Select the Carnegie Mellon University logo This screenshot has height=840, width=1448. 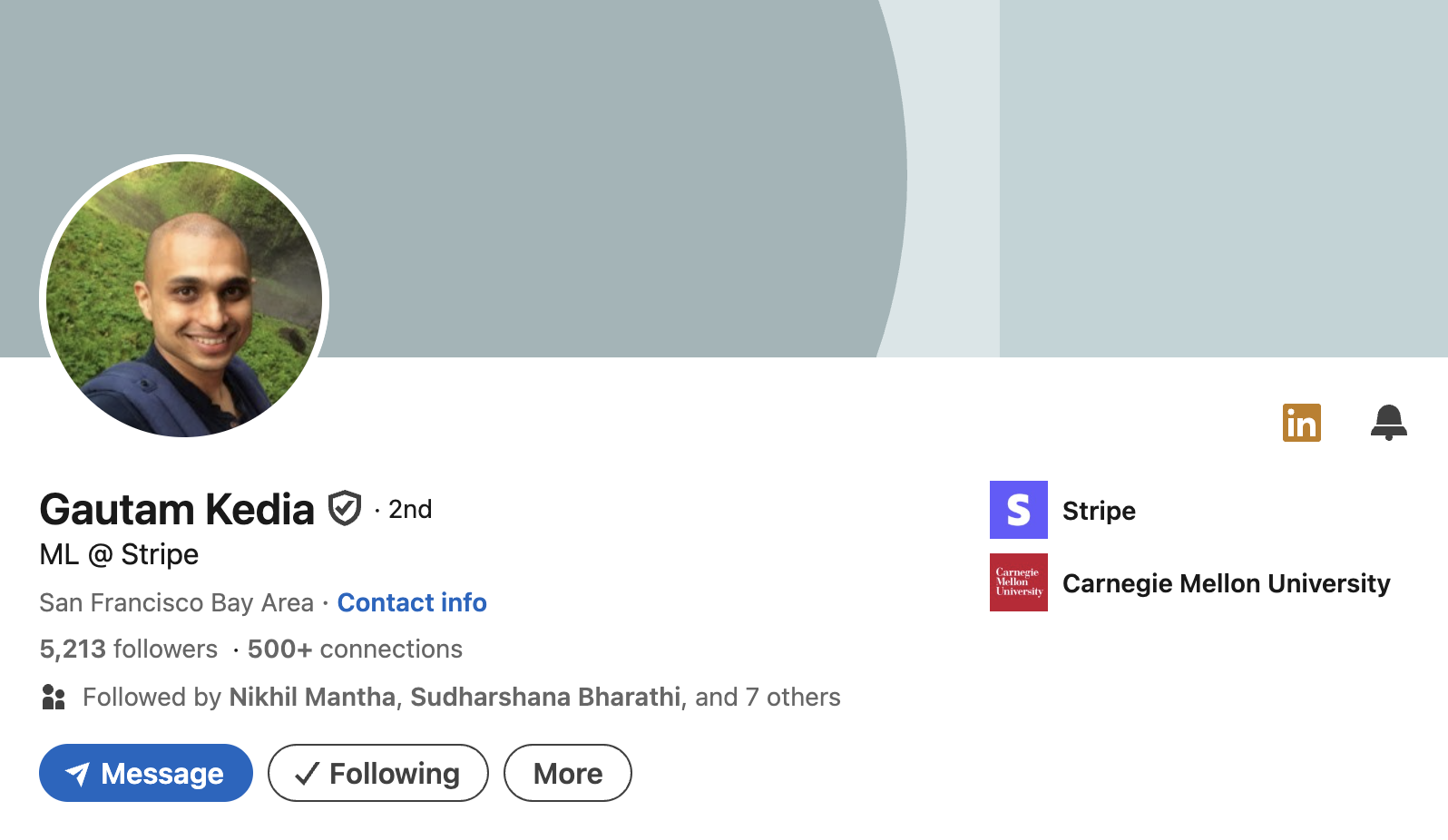[x=1018, y=581]
